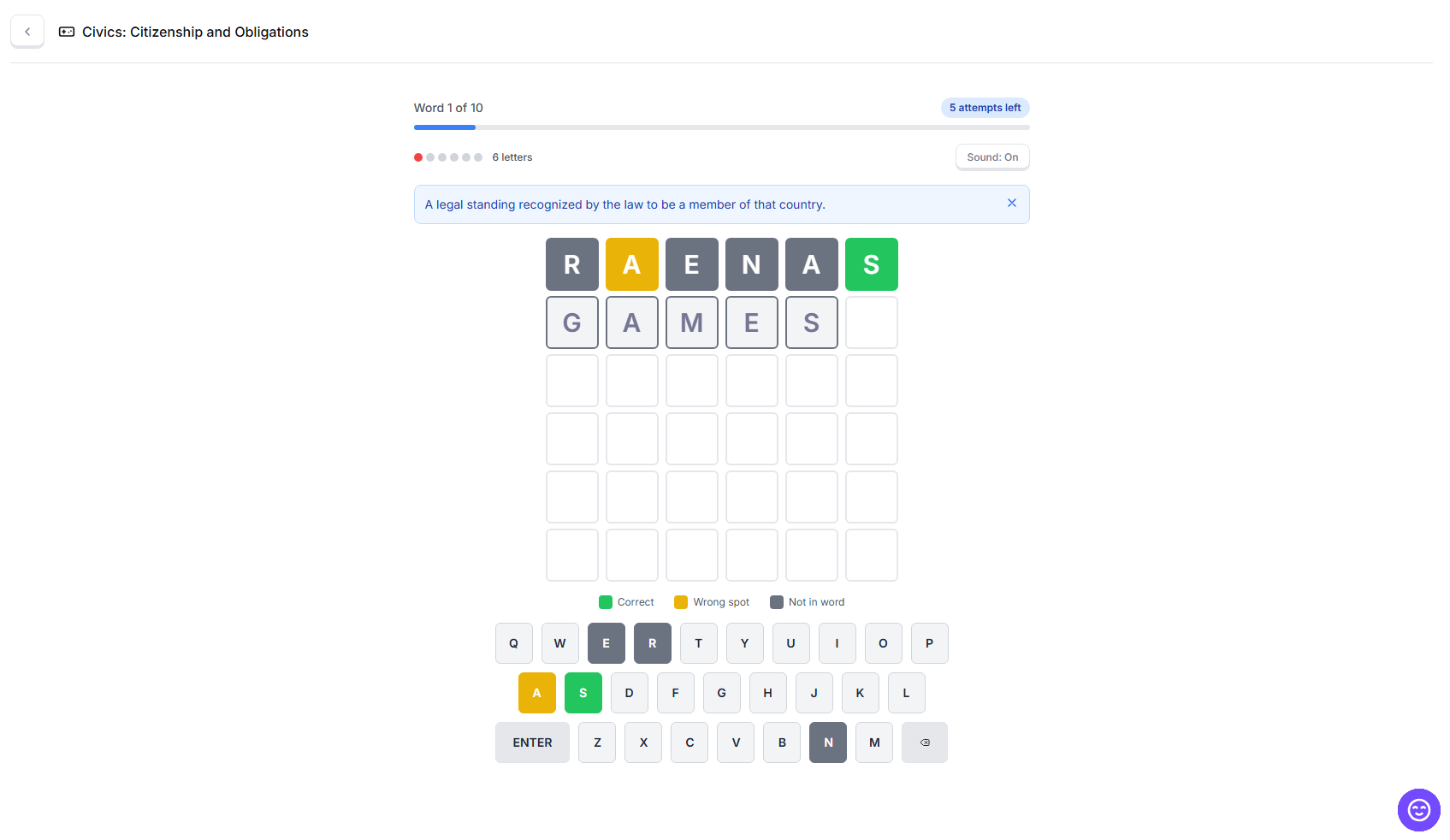The width and height of the screenshot is (1450, 840).
Task: Click the 5 attempts left badge
Action: (985, 108)
